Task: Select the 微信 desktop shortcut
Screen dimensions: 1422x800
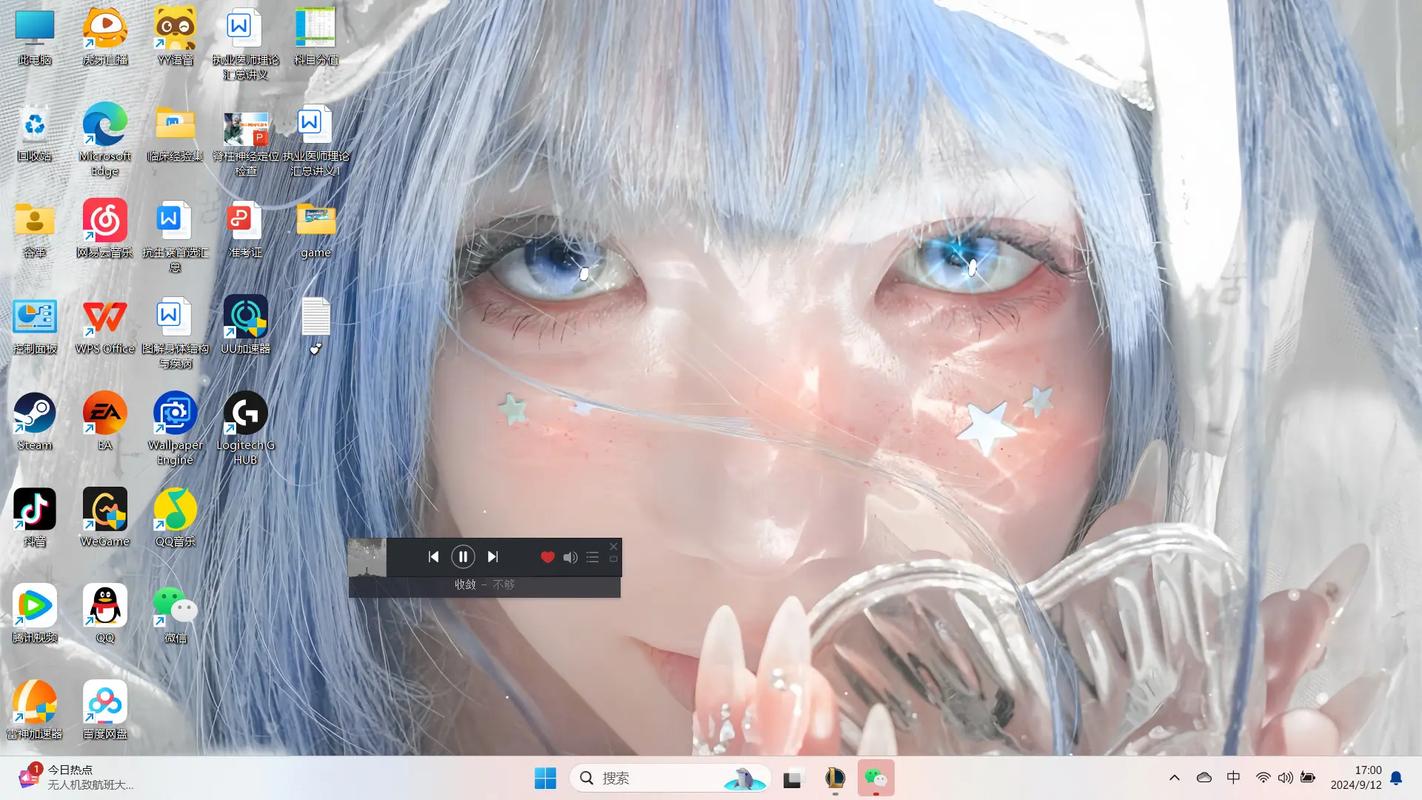Action: 175,613
